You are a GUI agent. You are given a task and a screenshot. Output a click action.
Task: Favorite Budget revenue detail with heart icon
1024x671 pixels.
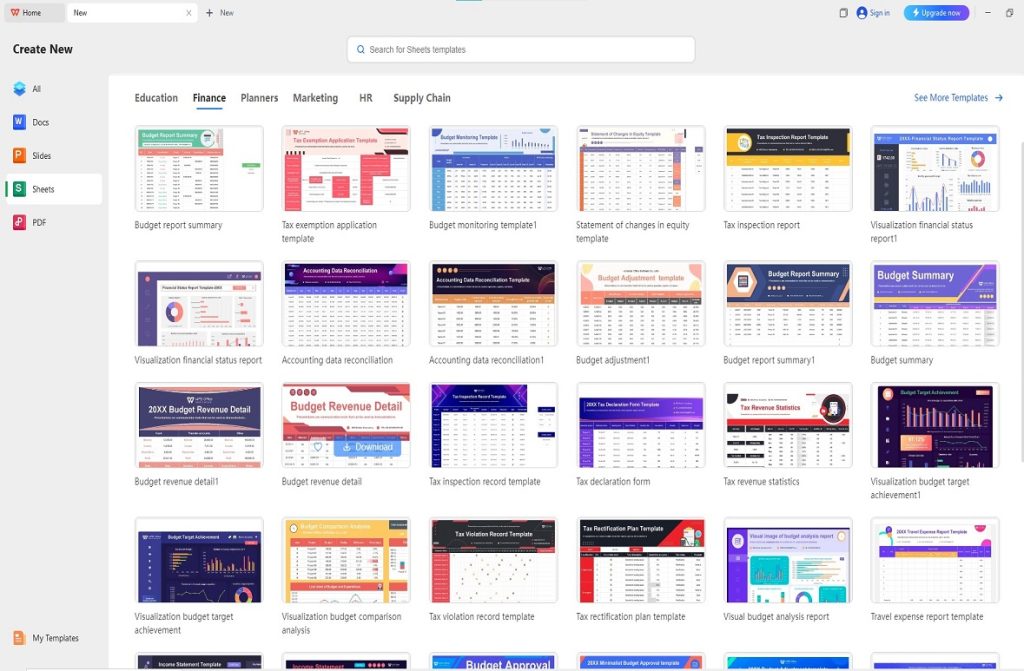pyautogui.click(x=318, y=447)
